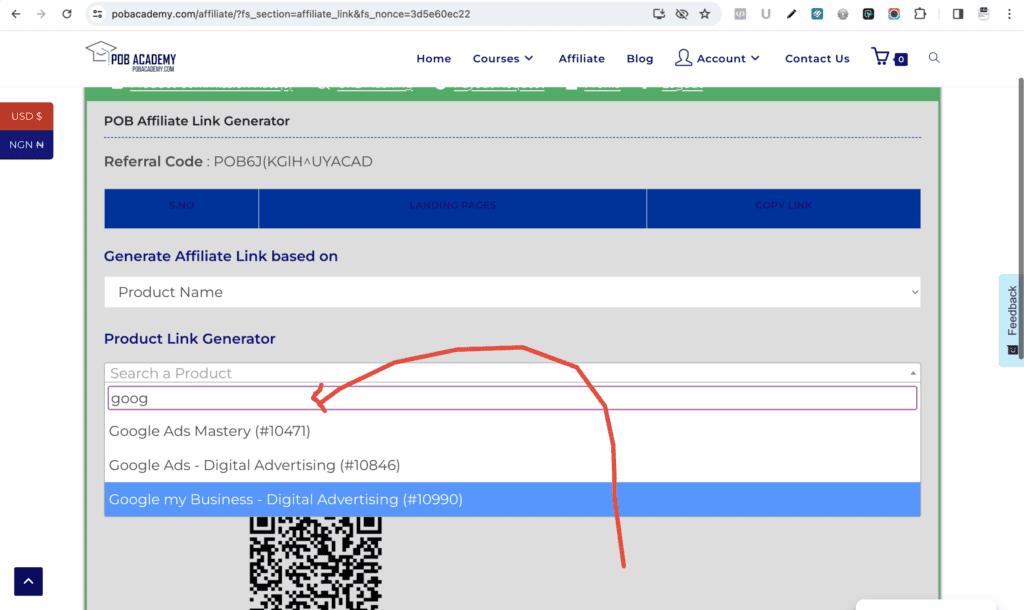Viewport: 1024px width, 610px height.
Task: Click the QR code image
Action: (315, 563)
